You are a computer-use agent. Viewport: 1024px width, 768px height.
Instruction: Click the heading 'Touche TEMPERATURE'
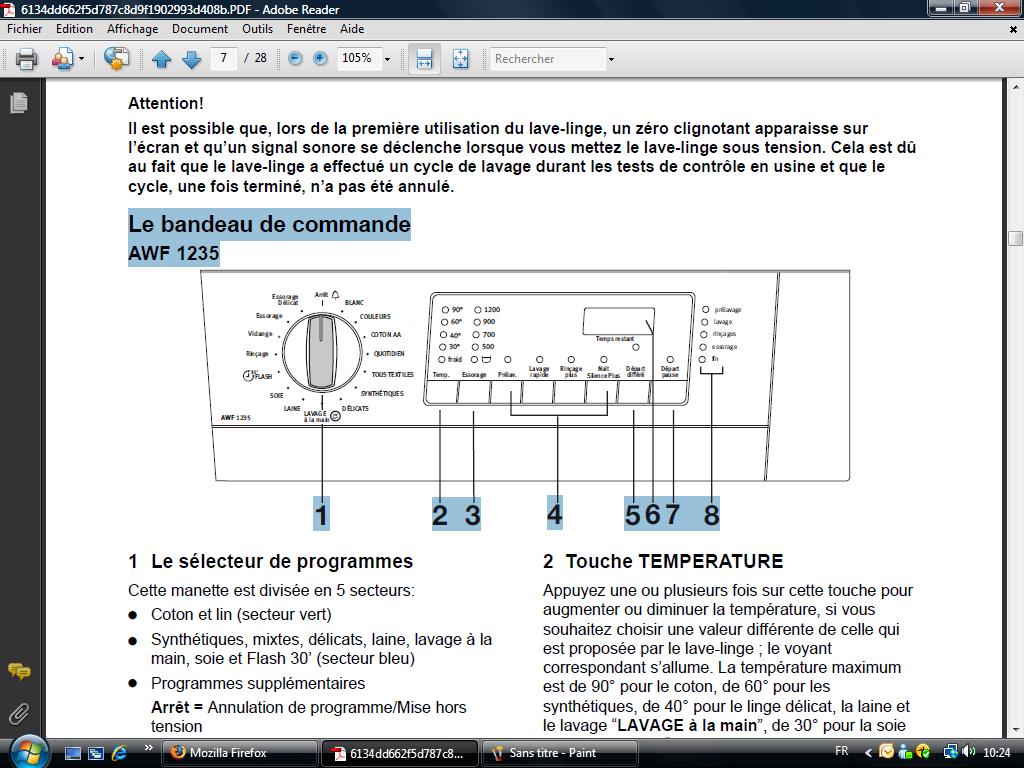click(675, 562)
